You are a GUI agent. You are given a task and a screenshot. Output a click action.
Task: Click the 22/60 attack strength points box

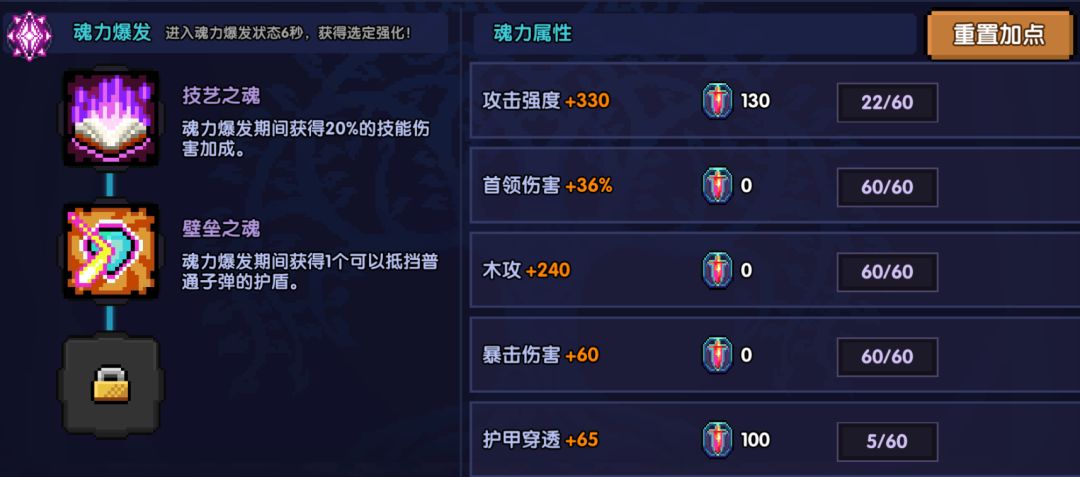(x=887, y=102)
